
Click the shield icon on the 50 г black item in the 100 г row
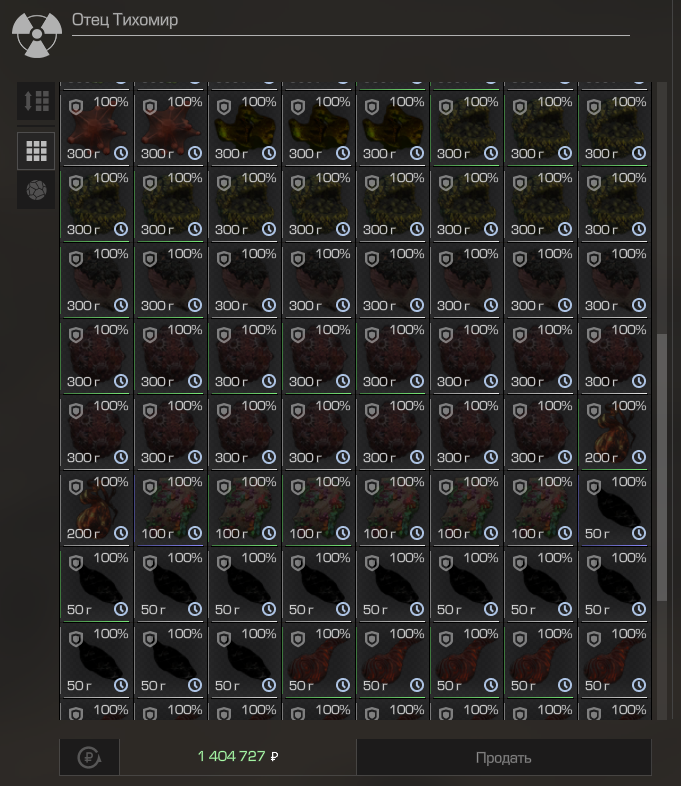click(x=594, y=487)
